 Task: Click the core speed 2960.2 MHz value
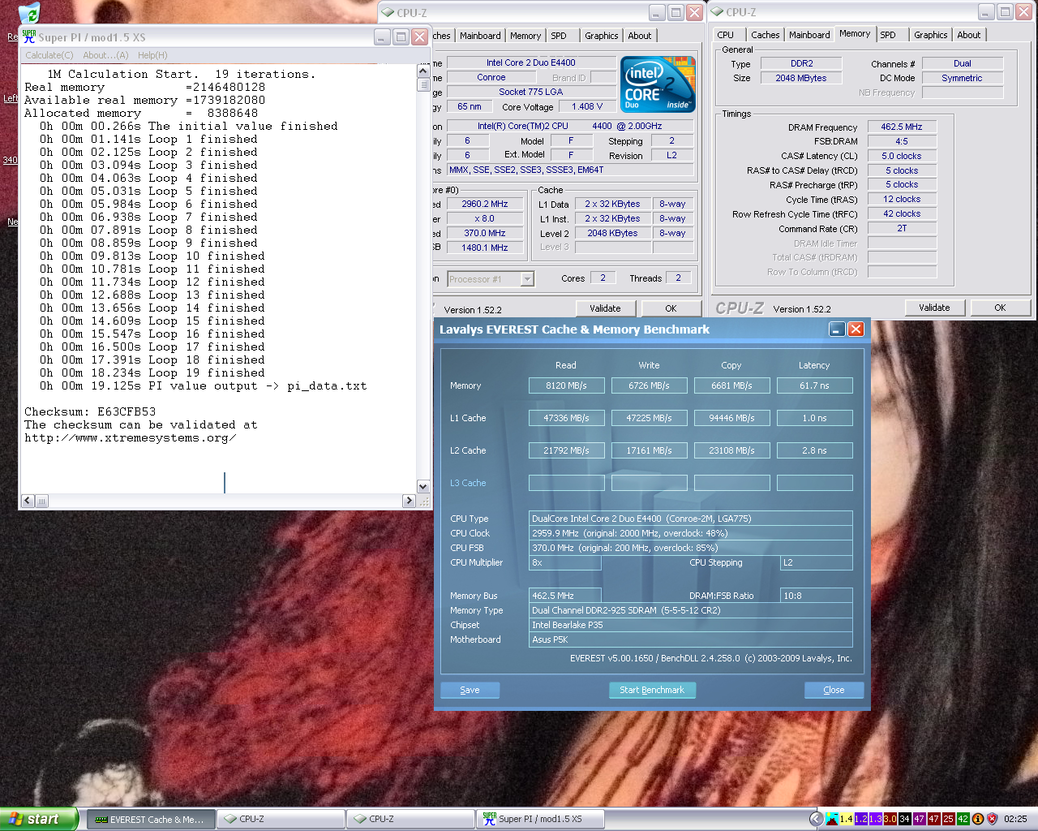485,204
